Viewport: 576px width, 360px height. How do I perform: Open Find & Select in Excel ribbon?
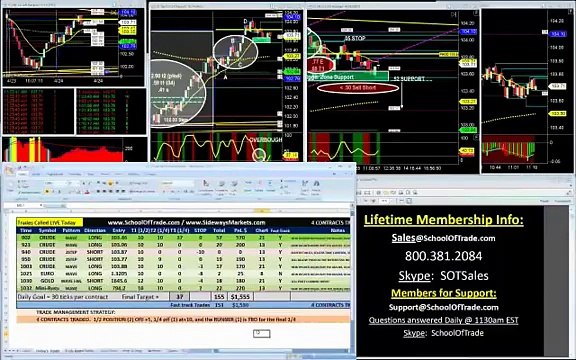[x=316, y=188]
